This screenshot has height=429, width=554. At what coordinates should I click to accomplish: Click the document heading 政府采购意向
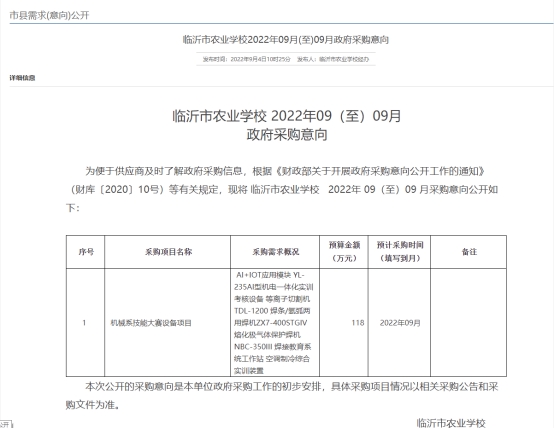[287, 135]
